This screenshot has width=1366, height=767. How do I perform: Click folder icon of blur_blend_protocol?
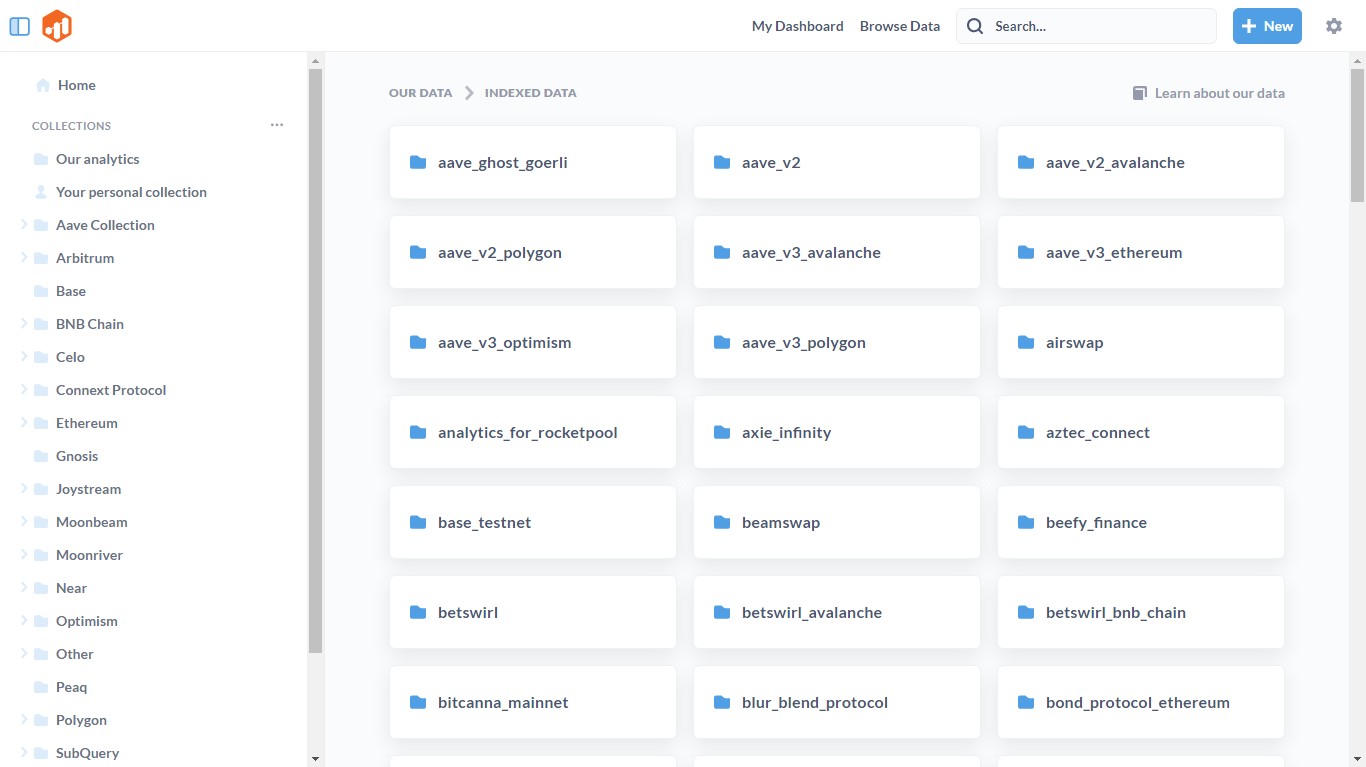click(x=722, y=702)
